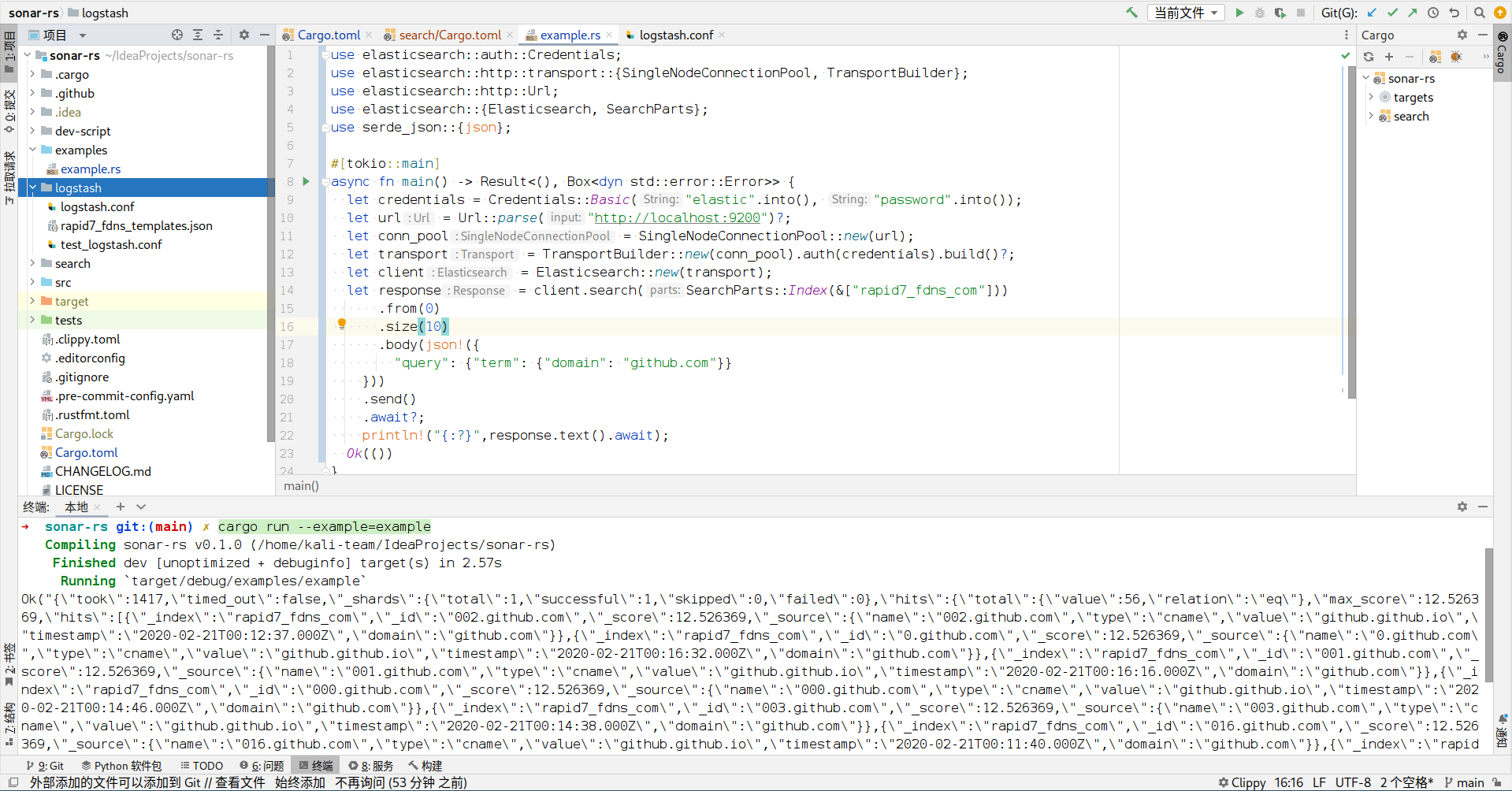Show Git history clock icon
Image resolution: width=1512 pixels, height=791 pixels.
click(x=1433, y=13)
